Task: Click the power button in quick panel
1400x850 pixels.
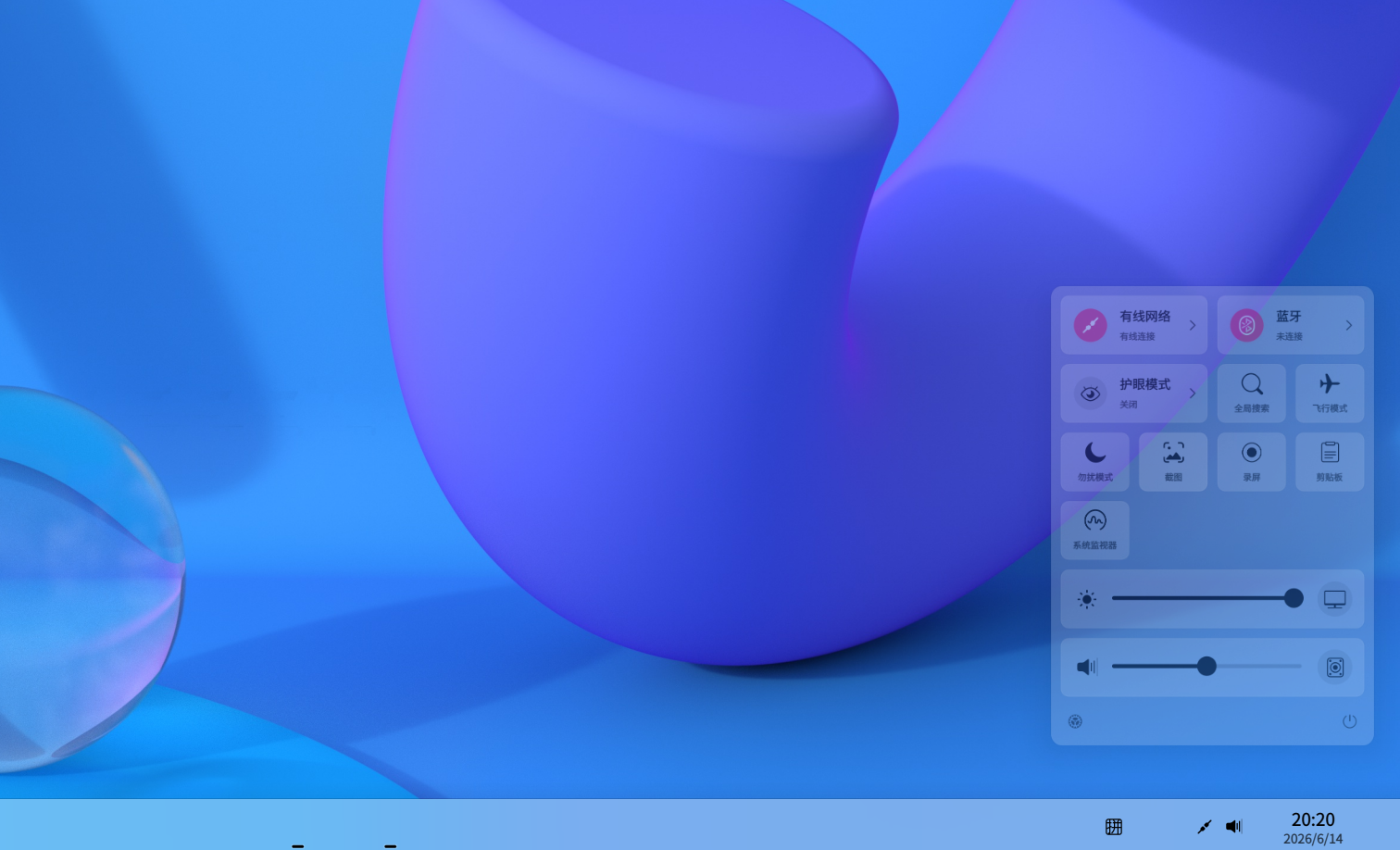Action: click(1350, 721)
